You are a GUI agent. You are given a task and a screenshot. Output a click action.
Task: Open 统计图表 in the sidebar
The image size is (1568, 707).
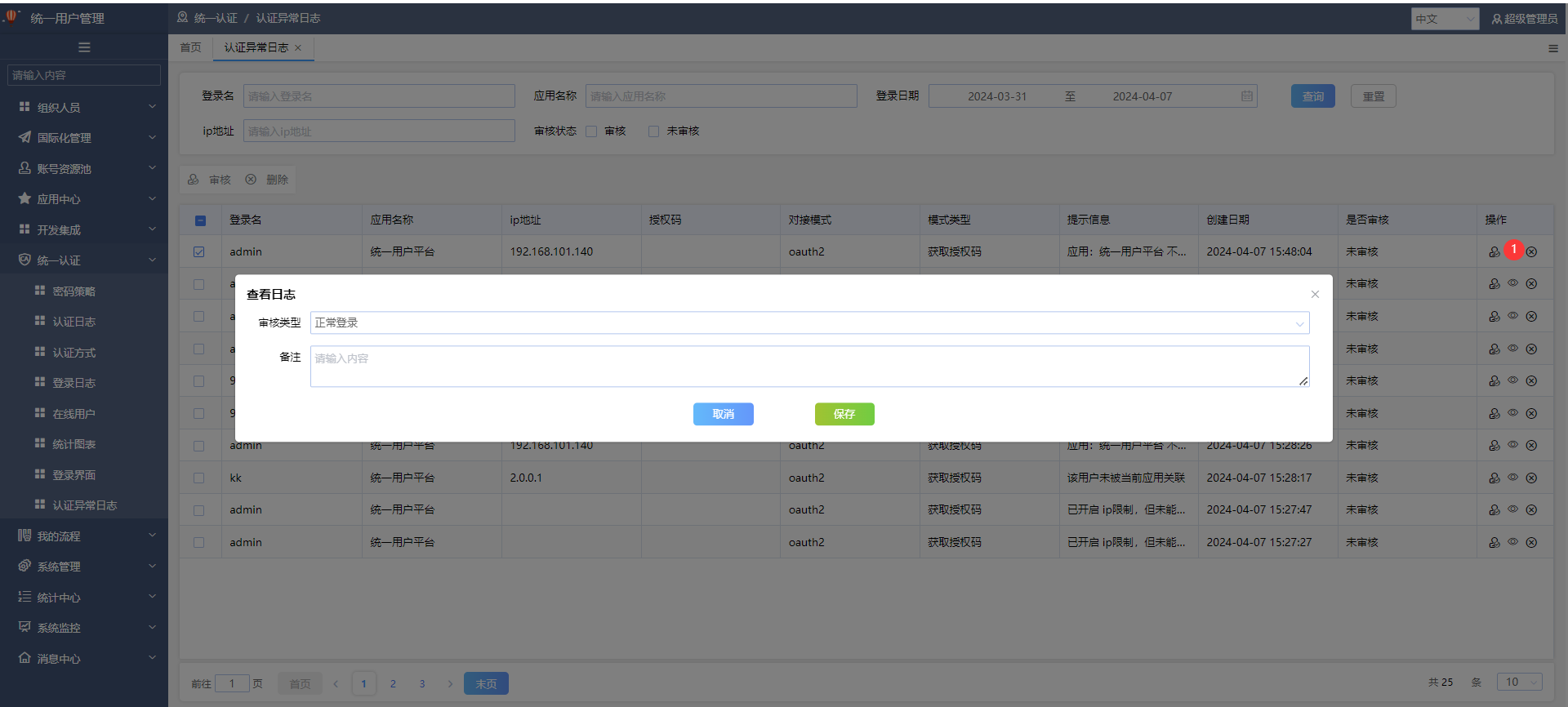pos(74,444)
